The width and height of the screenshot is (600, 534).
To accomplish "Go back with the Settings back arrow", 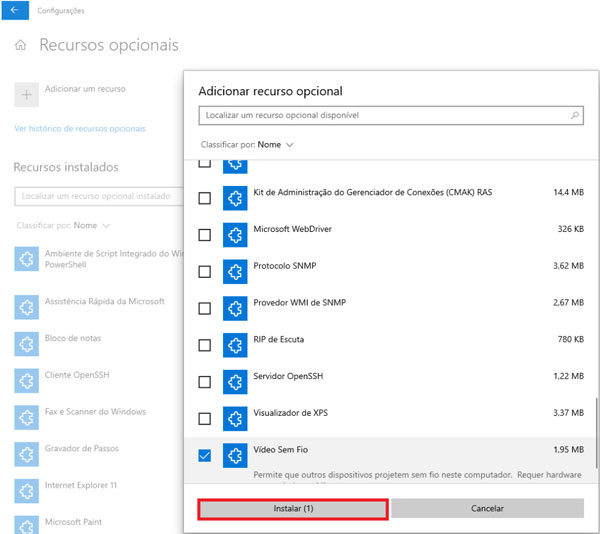I will click(x=15, y=10).
